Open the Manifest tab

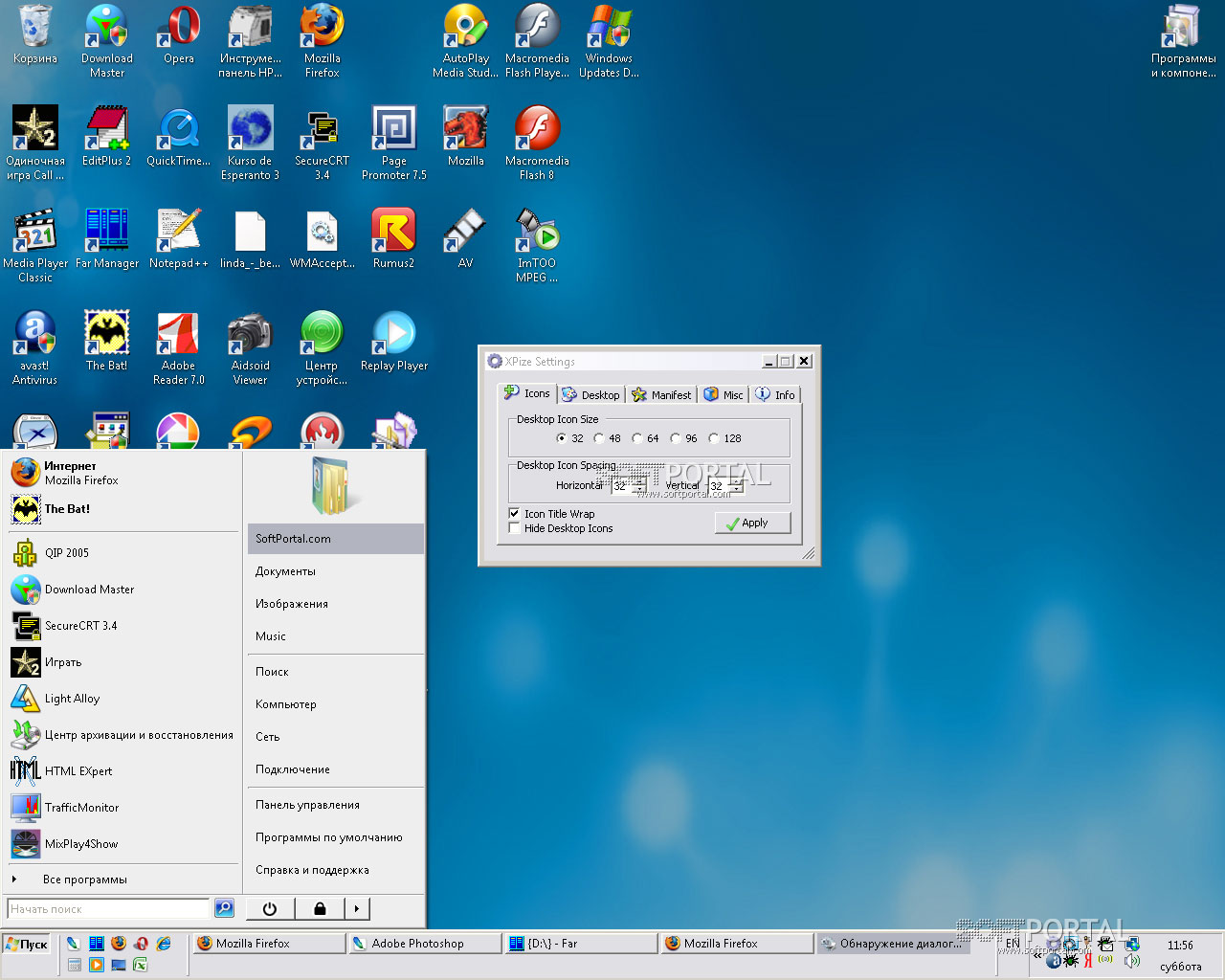(661, 394)
